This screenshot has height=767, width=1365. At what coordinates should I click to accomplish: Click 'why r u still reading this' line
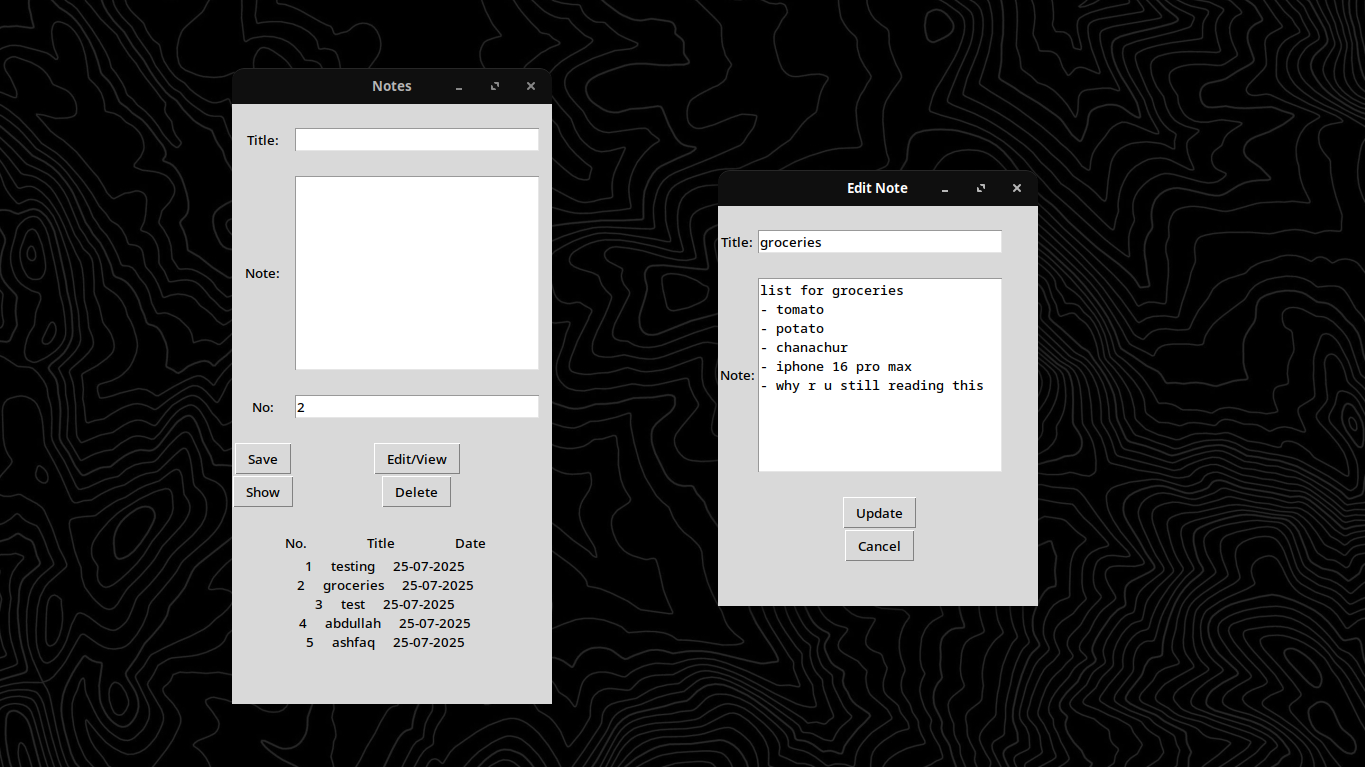click(880, 386)
